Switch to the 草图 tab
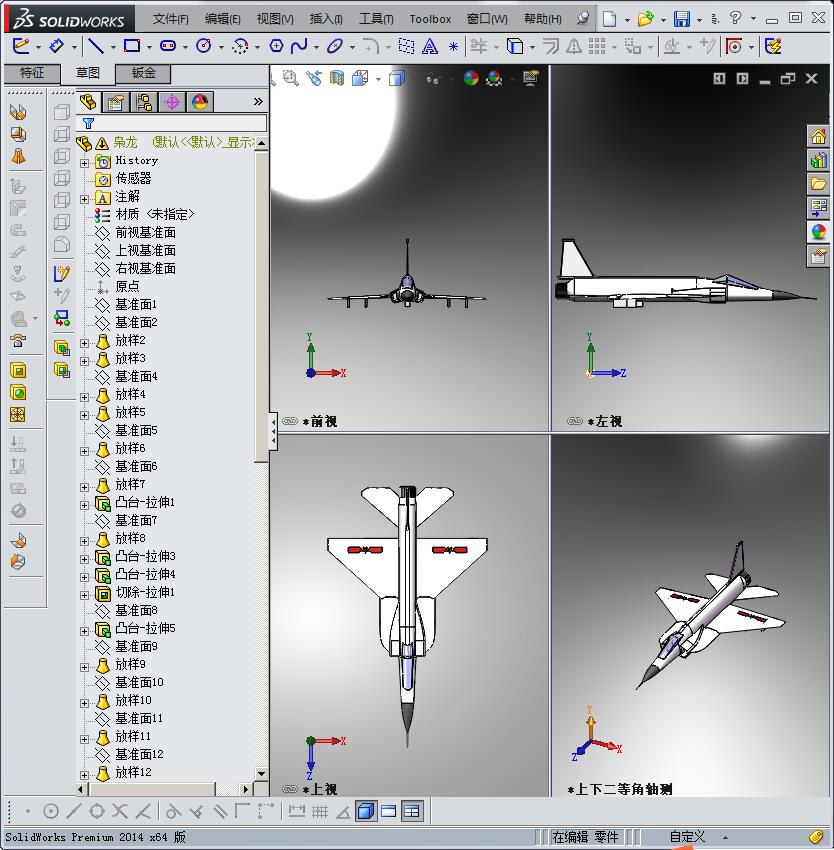The width and height of the screenshot is (834, 850). [88, 73]
